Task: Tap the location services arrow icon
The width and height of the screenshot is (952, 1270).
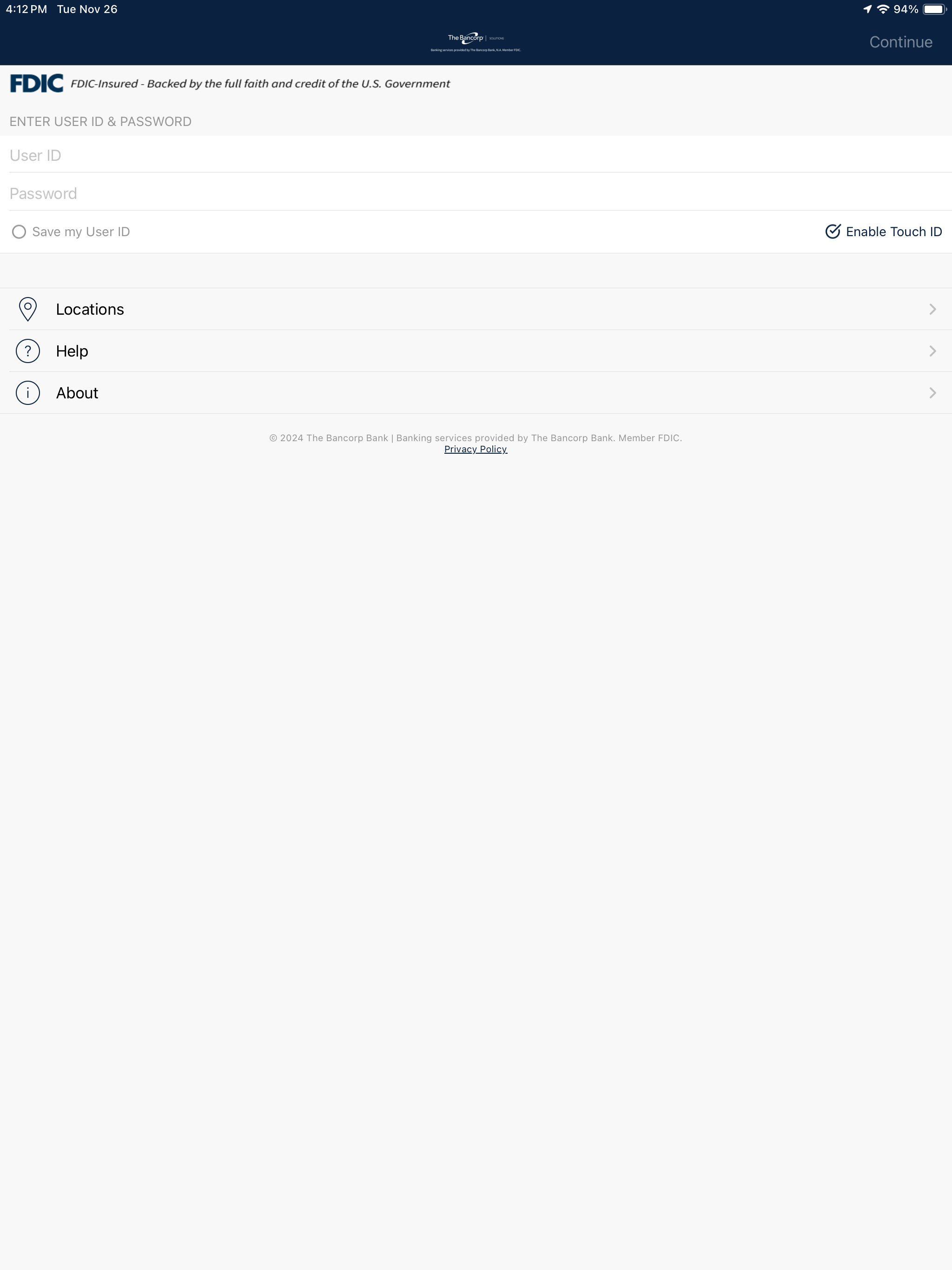Action: pos(867,9)
